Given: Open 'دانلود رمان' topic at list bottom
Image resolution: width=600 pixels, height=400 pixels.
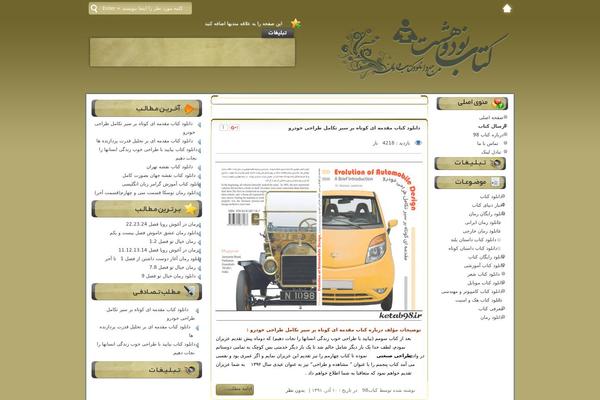Looking at the screenshot, I should [491, 318].
